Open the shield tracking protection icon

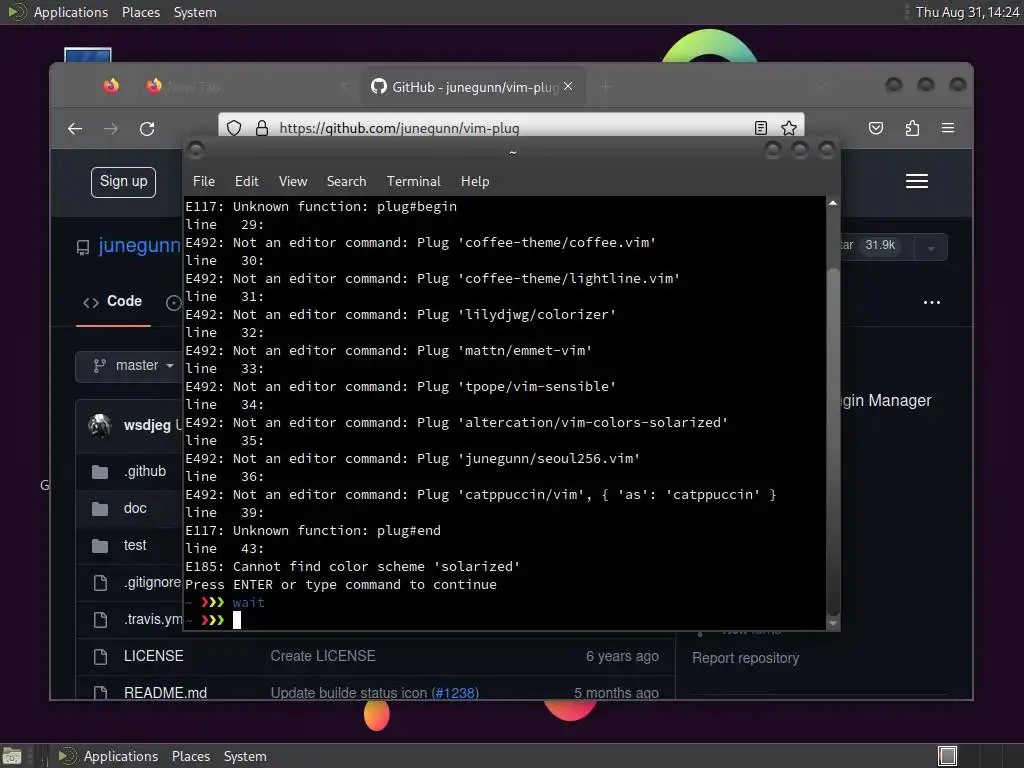234,128
